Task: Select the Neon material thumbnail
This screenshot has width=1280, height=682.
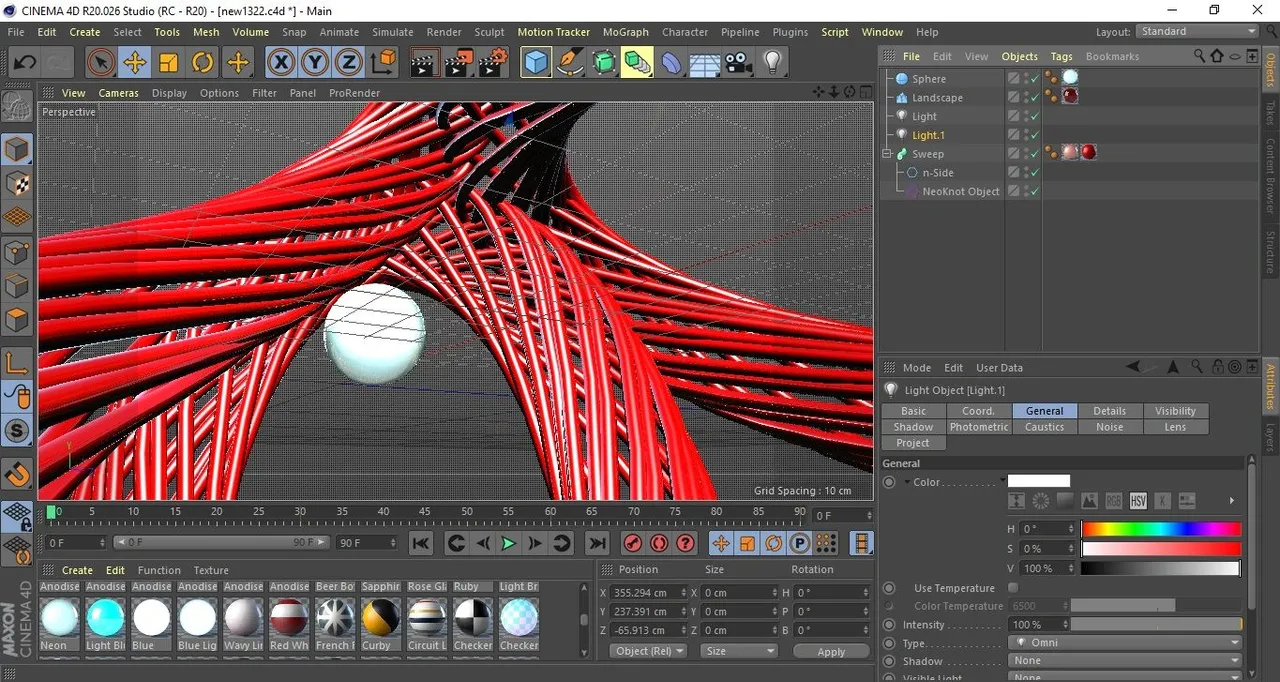Action: point(59,618)
